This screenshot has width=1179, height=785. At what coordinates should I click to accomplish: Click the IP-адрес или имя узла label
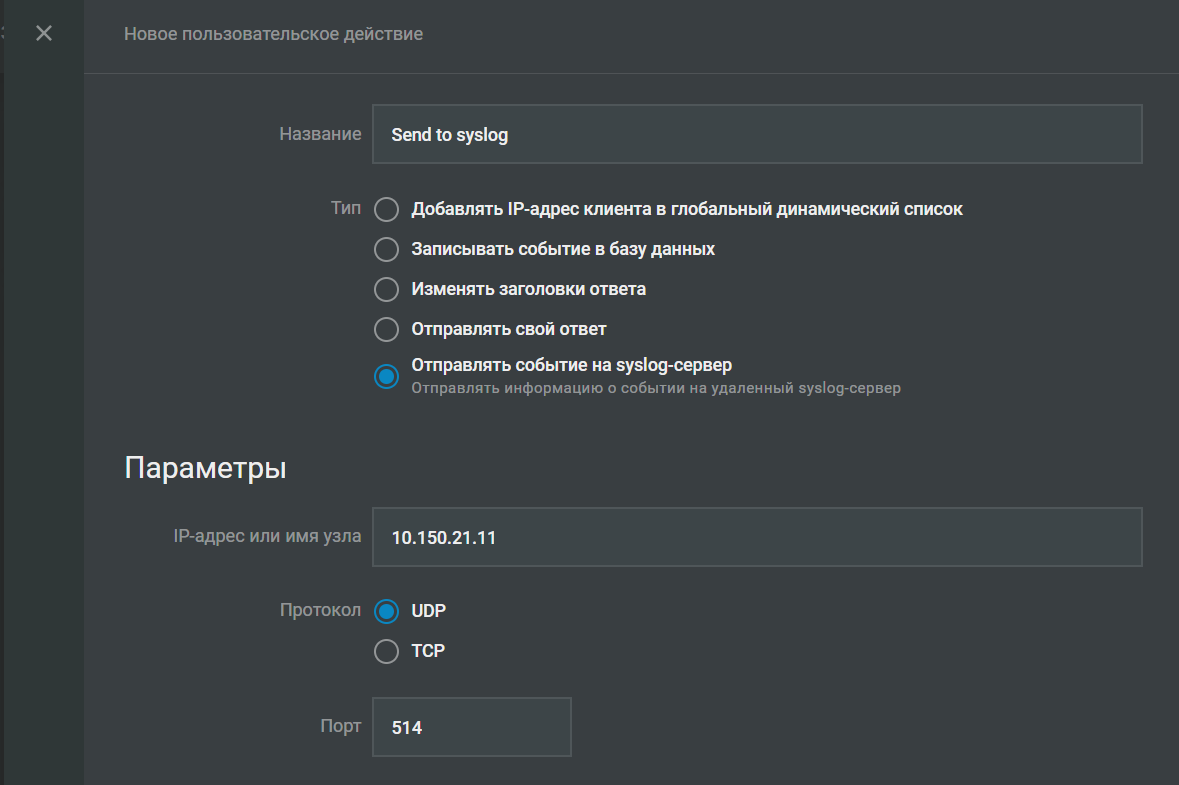(x=267, y=536)
